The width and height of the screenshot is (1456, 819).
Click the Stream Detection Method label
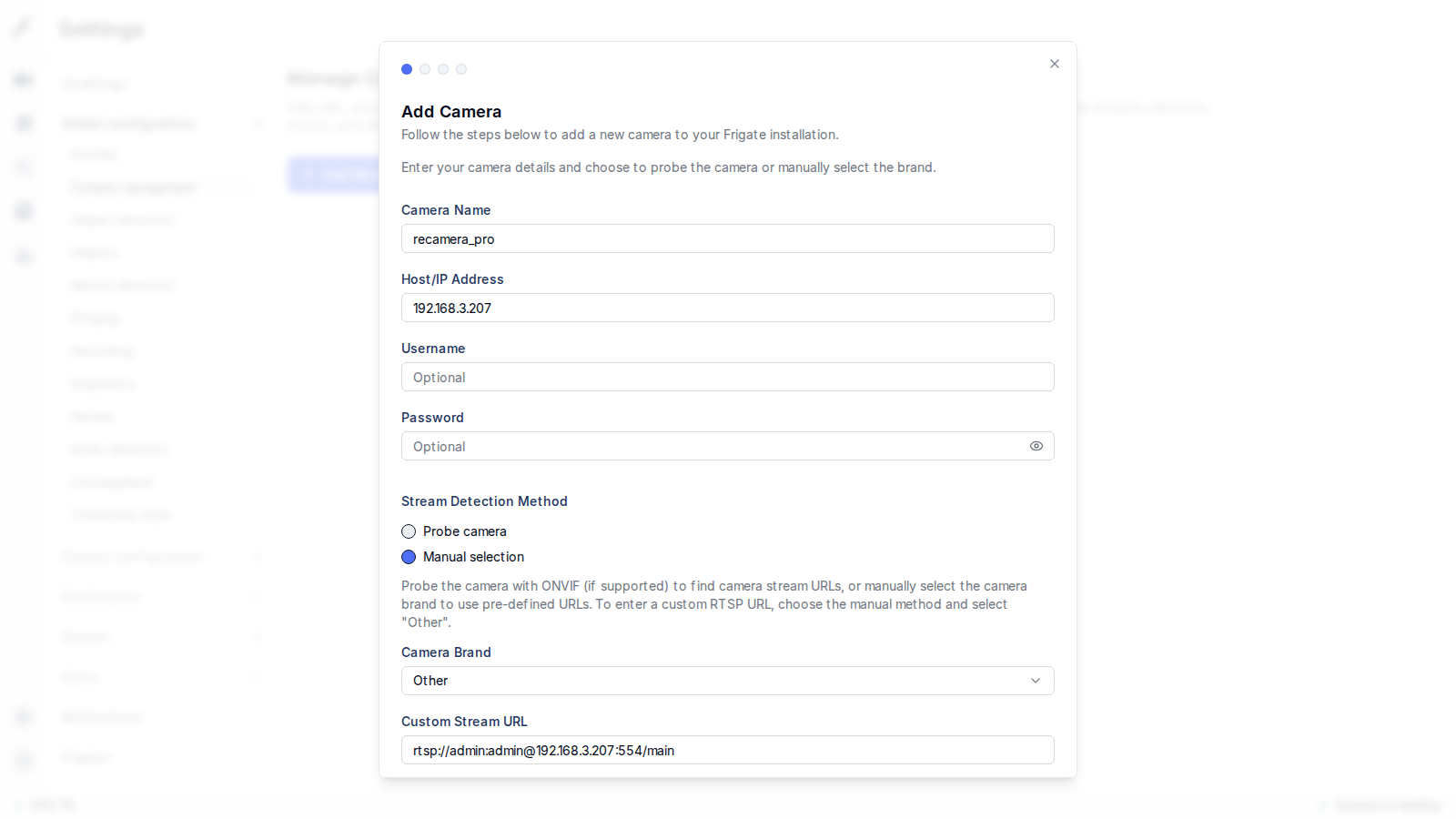(484, 501)
